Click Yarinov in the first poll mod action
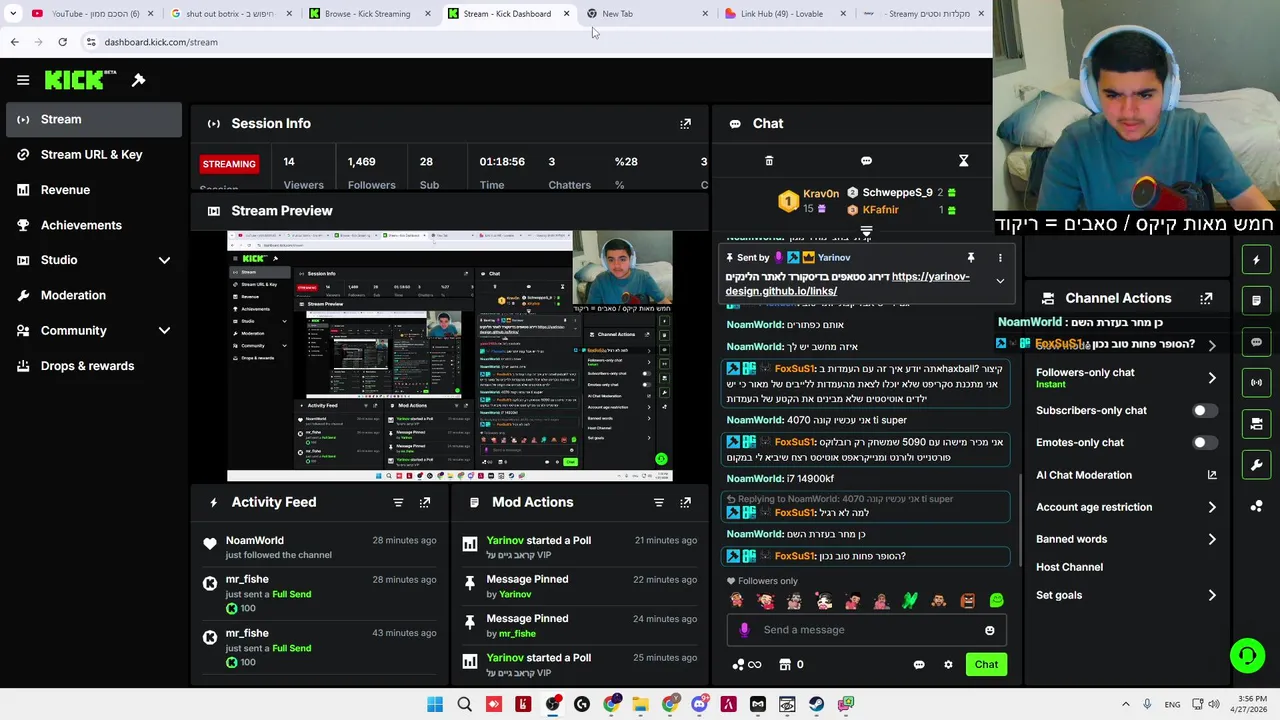The image size is (1280, 720). (505, 541)
